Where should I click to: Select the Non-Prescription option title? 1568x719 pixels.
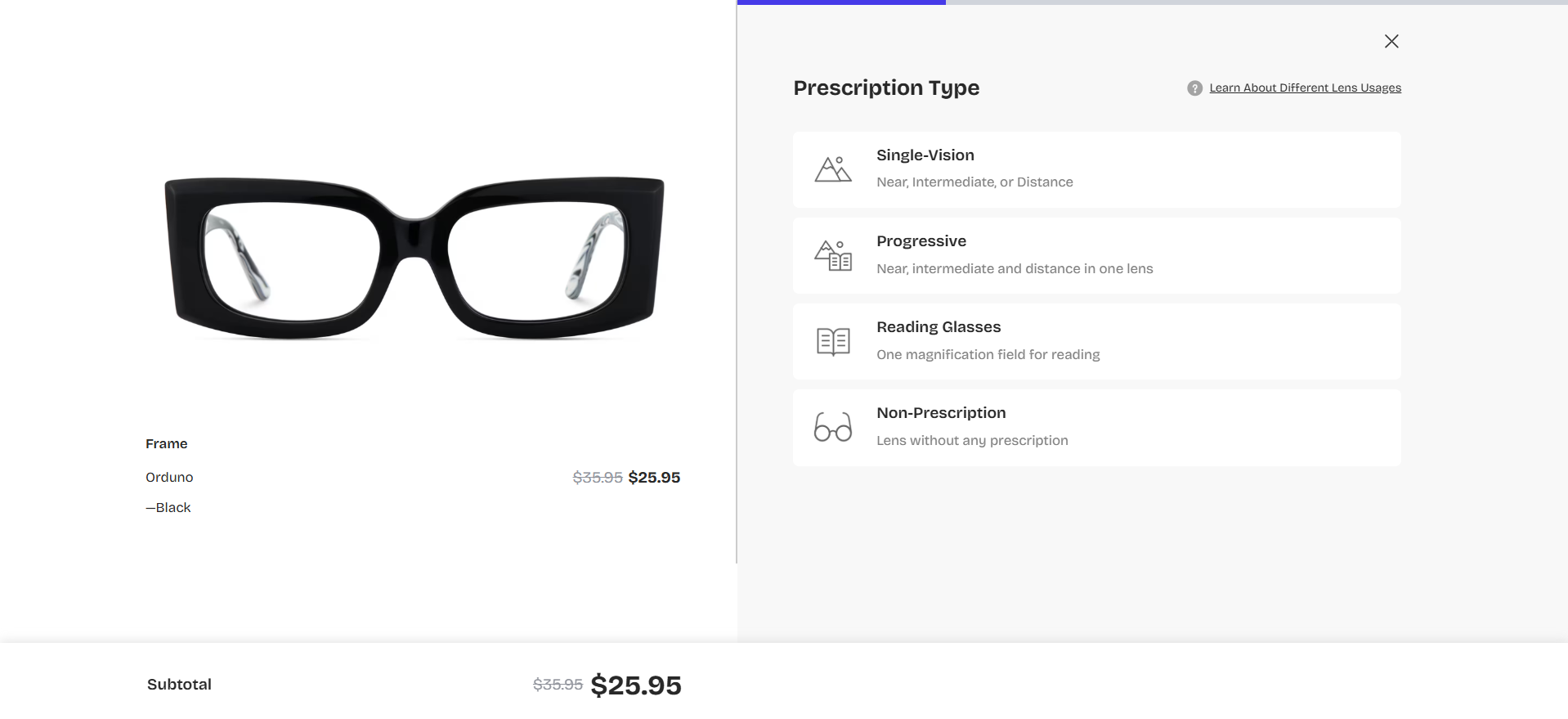[x=940, y=413]
